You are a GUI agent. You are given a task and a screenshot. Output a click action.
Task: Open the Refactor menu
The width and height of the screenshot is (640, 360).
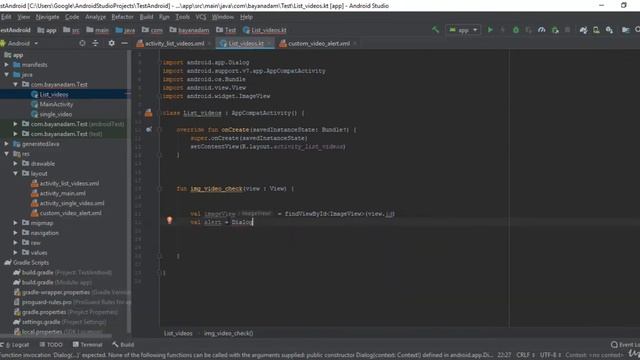[x=122, y=17]
